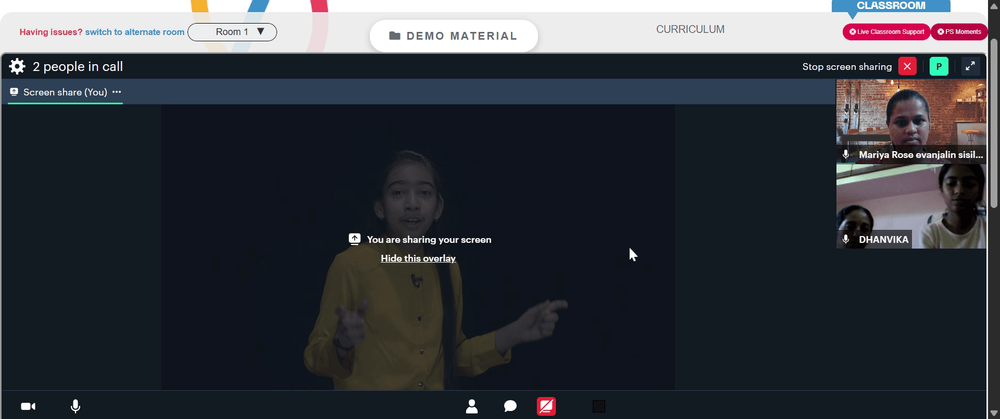Click DHANVIKA microphone status icon
The width and height of the screenshot is (1000, 419).
pyautogui.click(x=846, y=239)
